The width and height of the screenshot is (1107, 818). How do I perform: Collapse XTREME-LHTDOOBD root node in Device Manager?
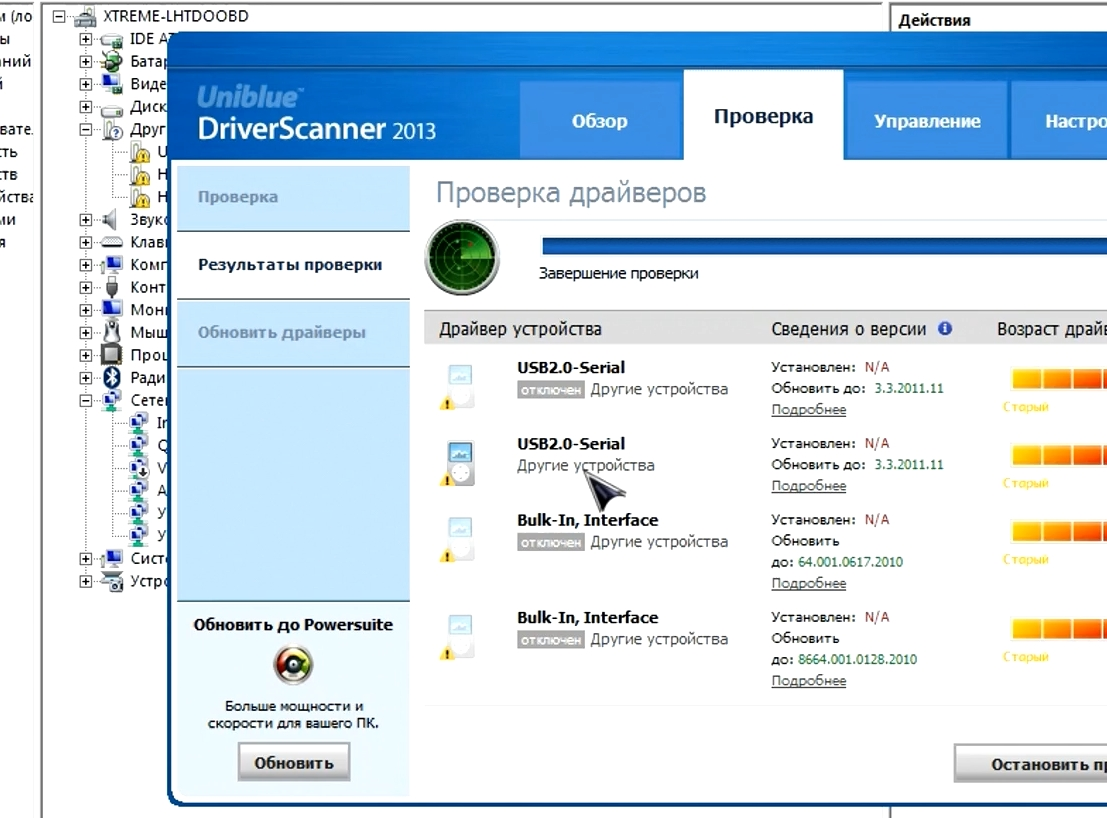point(60,16)
